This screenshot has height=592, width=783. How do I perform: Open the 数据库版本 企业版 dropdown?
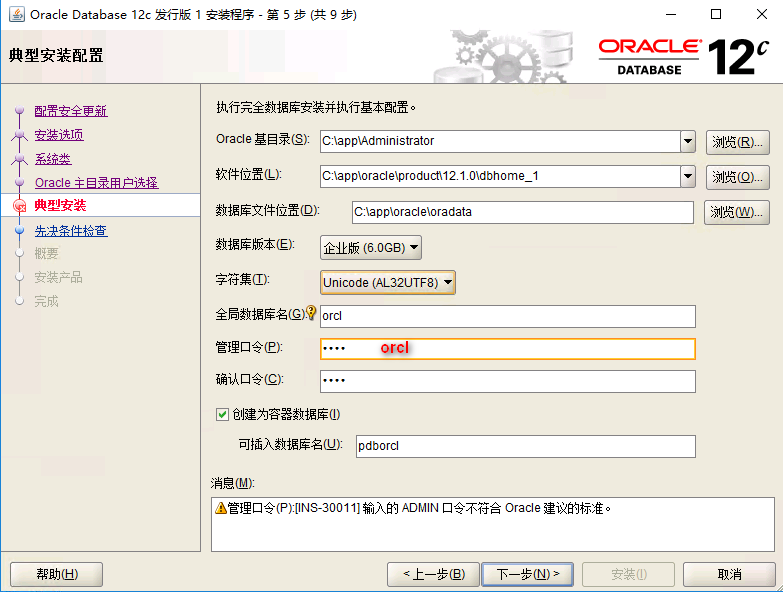[x=371, y=248]
